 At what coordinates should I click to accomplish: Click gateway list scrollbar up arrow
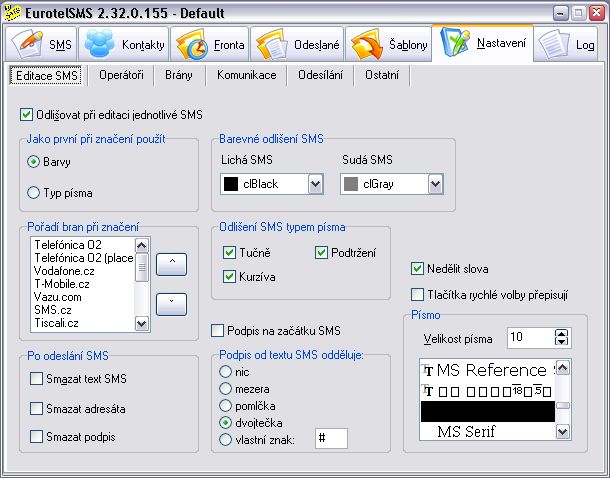(142, 245)
